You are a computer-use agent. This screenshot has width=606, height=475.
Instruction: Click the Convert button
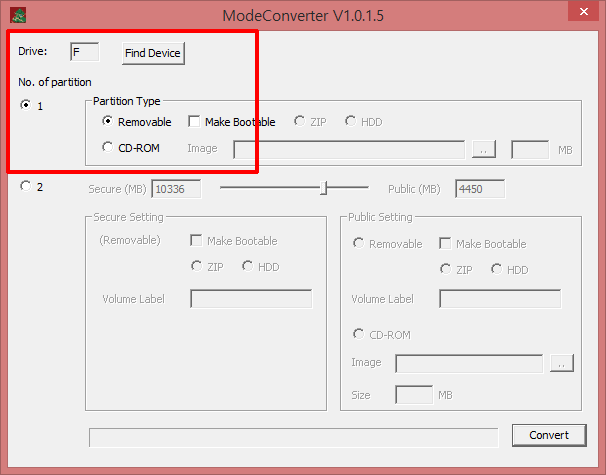(548, 435)
